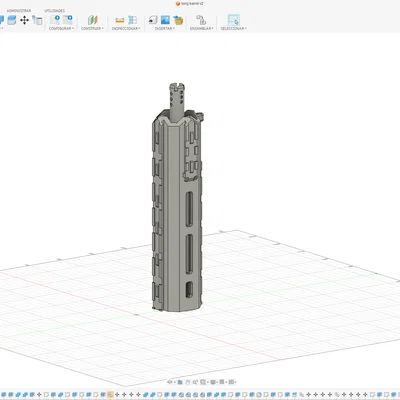The image size is (400, 400).
Task: Click the Zoom Window fit icon
Action: click(x=203, y=382)
